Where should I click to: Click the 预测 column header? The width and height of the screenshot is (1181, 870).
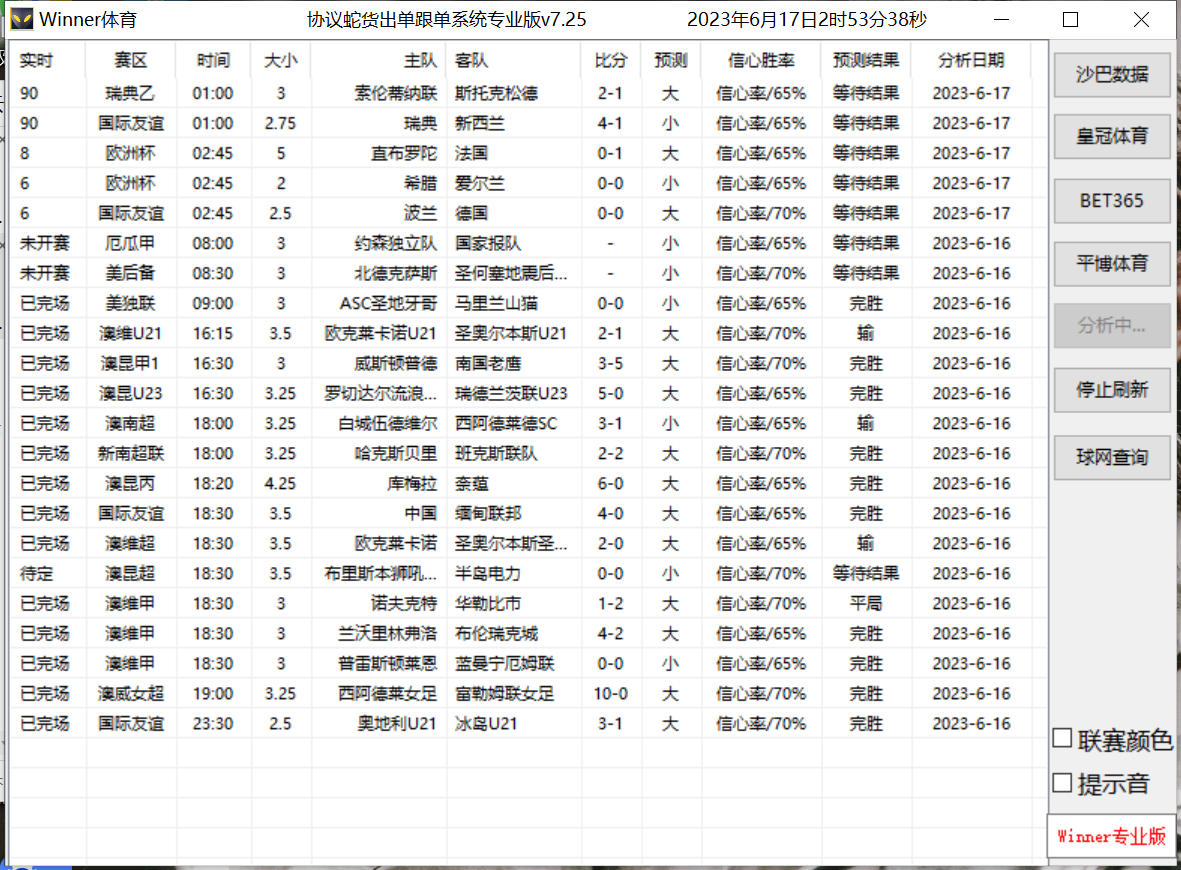click(x=670, y=60)
